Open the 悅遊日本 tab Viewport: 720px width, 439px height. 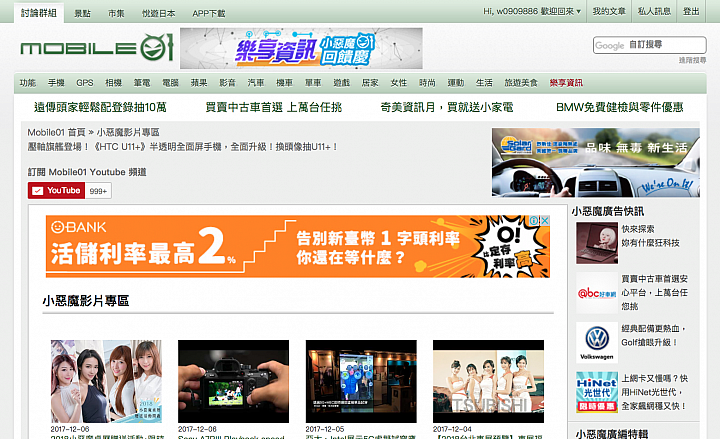158,14
